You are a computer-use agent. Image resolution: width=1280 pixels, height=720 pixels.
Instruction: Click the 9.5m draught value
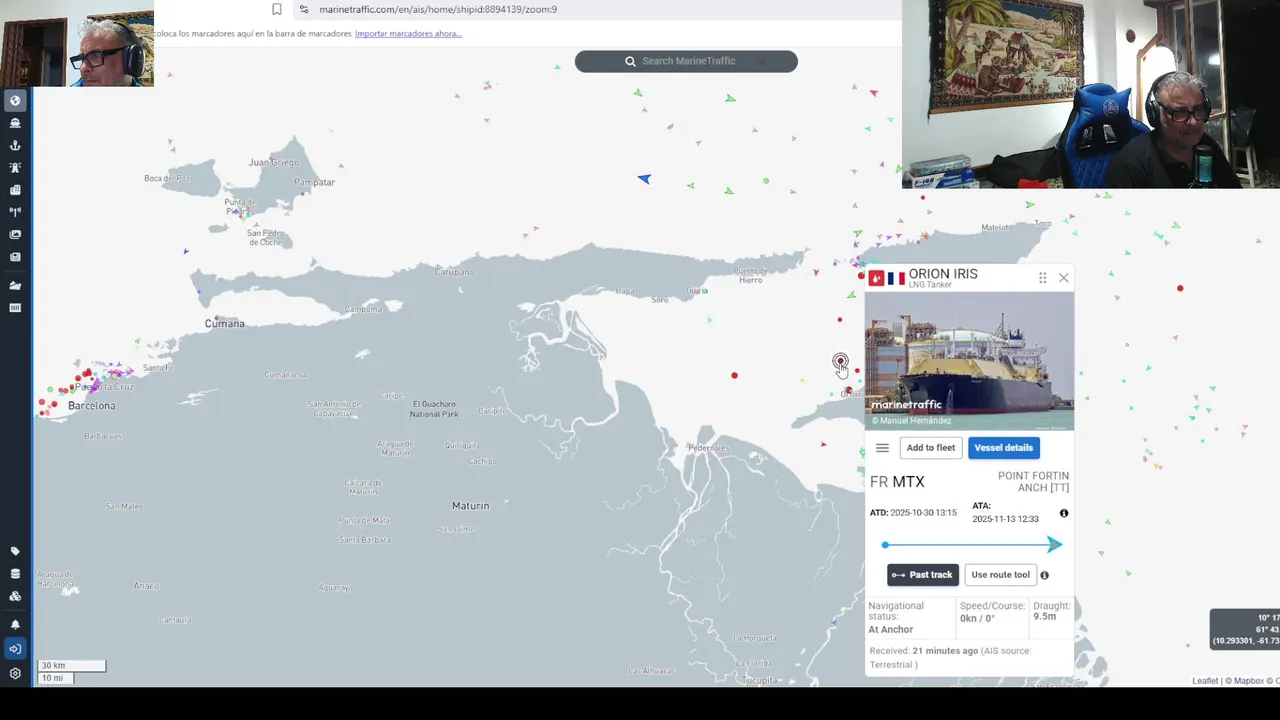[1044, 617]
